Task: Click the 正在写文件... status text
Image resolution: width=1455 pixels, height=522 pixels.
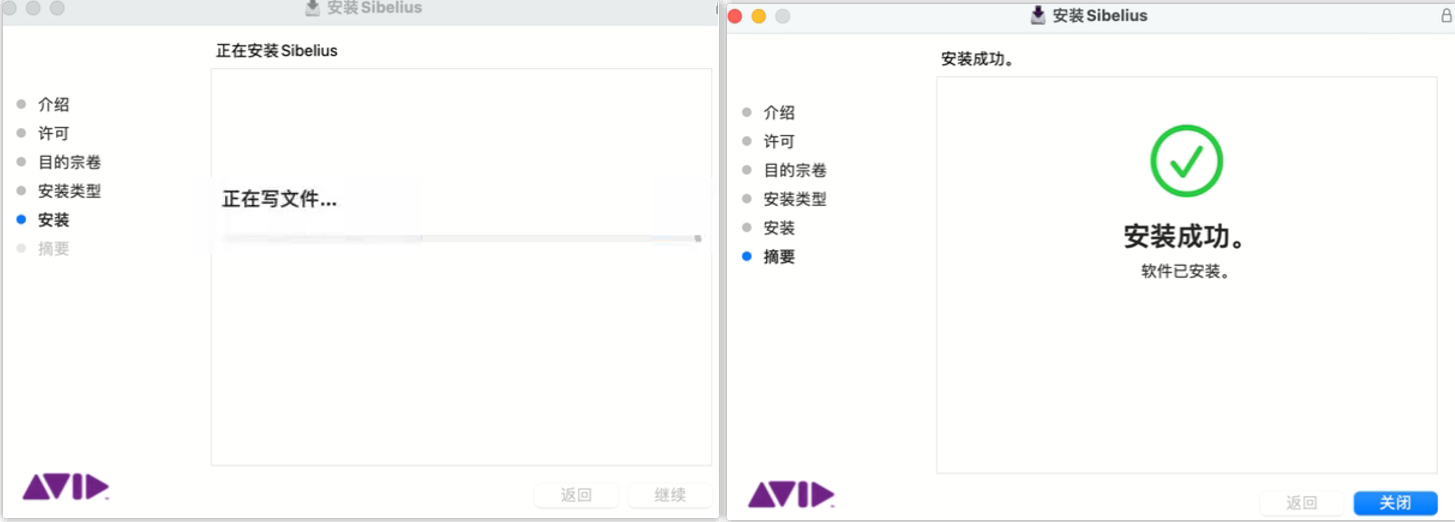Action: coord(279,200)
